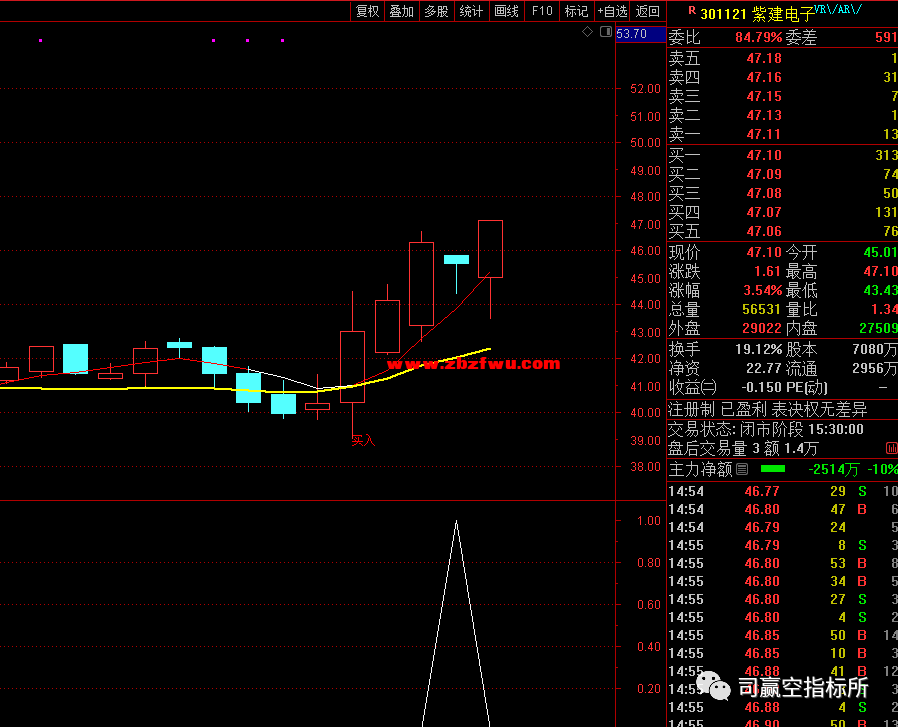898x727 pixels.
Task: Click the 净资 22.77 value
Action: pyautogui.click(x=764, y=368)
